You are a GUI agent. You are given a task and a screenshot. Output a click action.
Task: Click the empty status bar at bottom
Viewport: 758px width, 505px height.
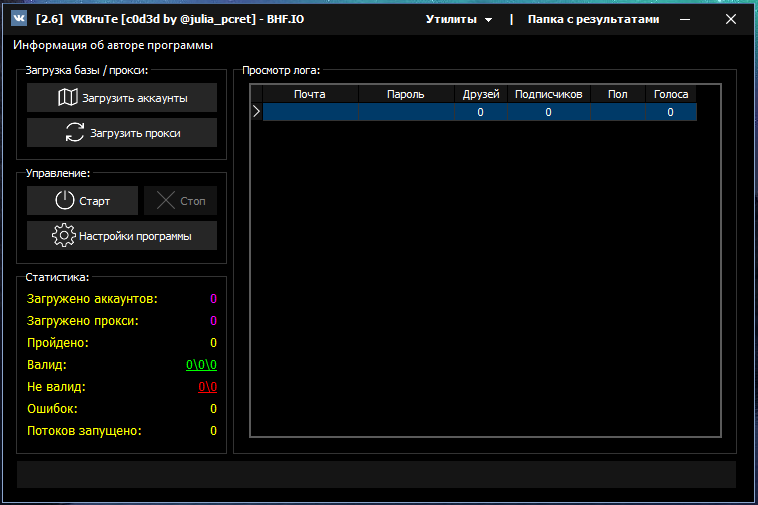[x=376, y=474]
